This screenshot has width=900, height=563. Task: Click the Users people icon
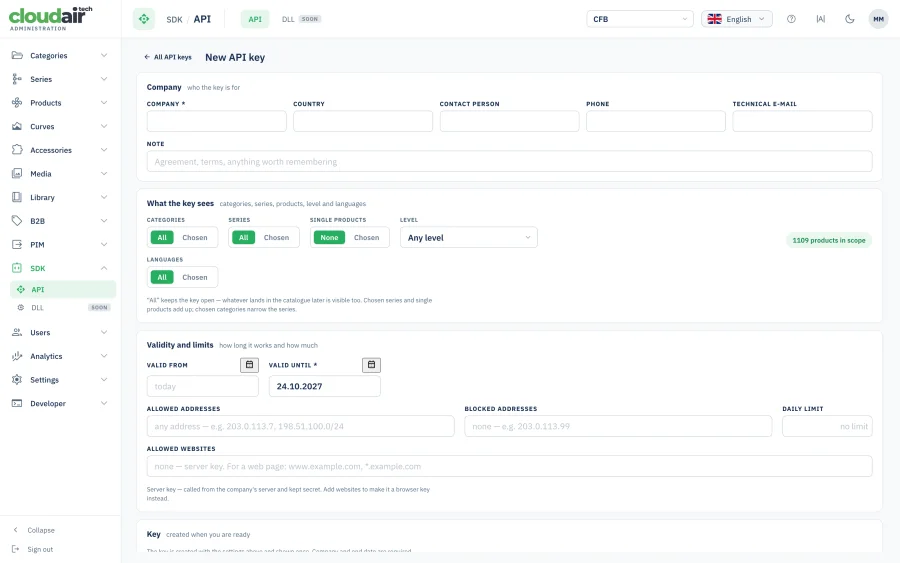click(17, 332)
